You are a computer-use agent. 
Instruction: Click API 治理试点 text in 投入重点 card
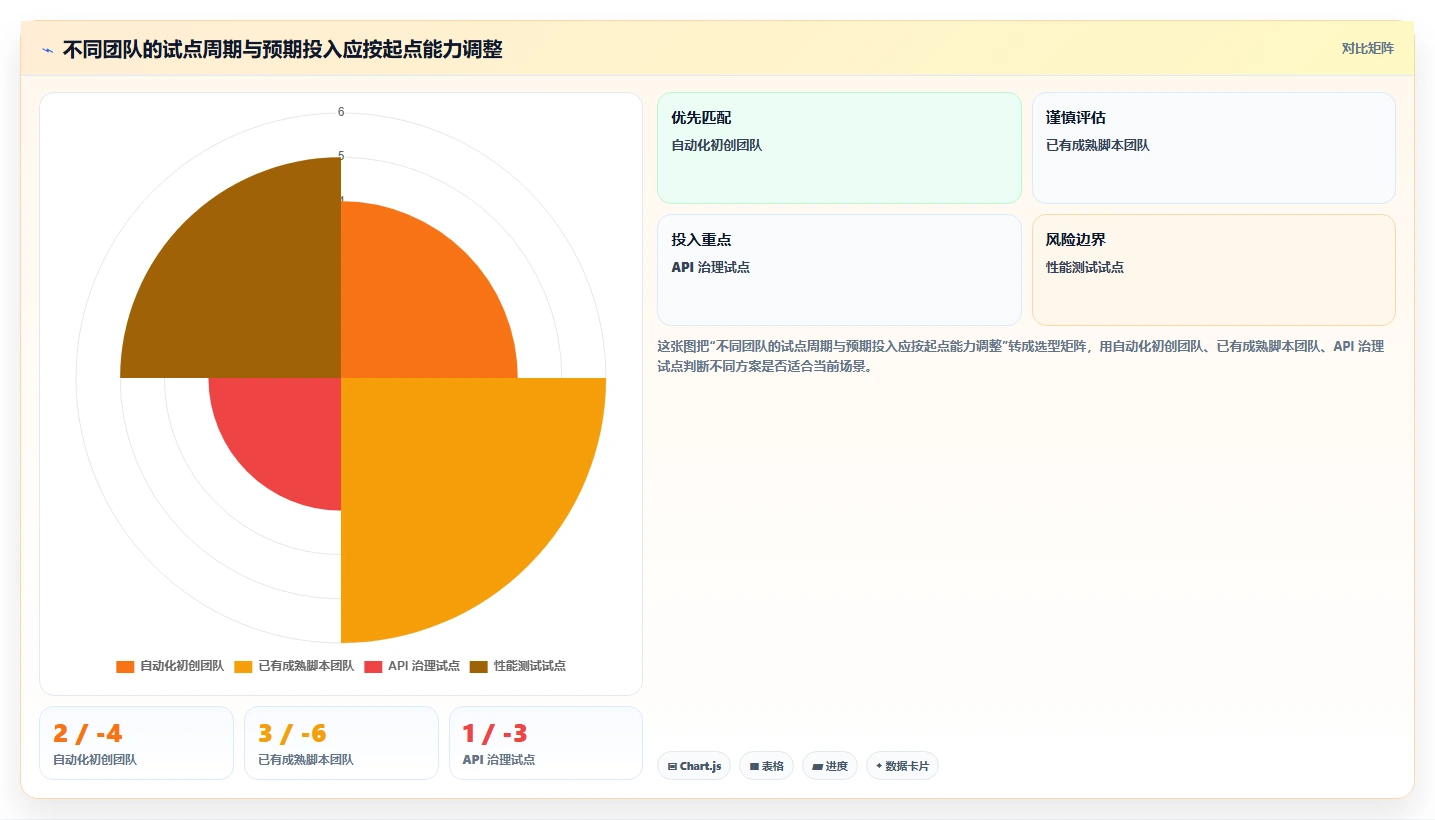(x=711, y=267)
